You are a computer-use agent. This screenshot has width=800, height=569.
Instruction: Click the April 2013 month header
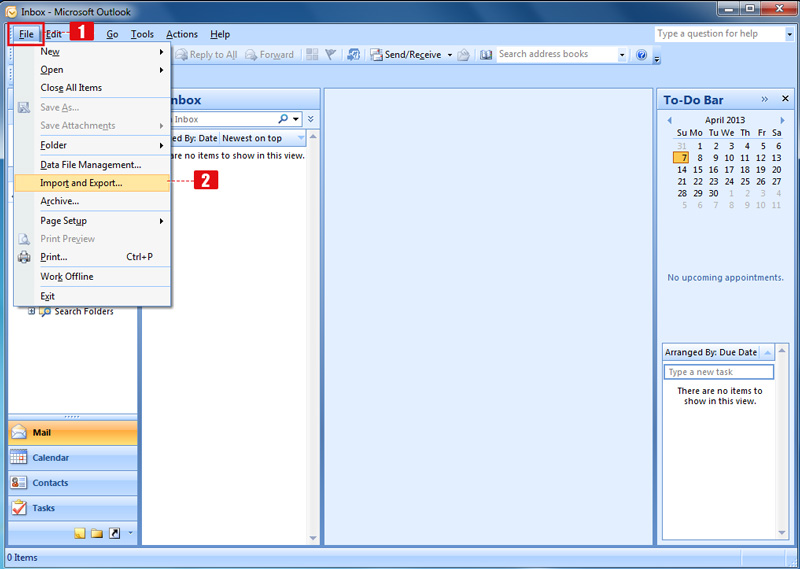[725, 120]
